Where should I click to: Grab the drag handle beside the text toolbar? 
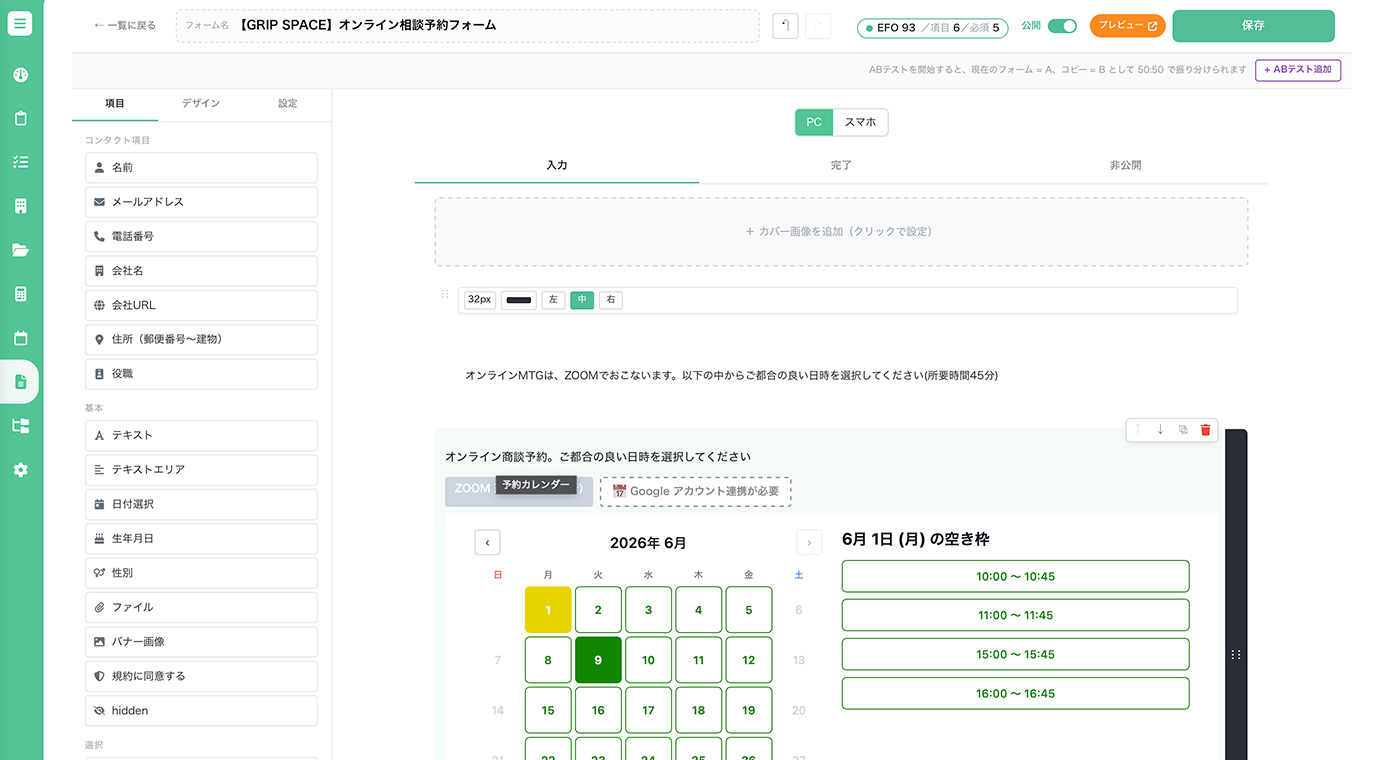pos(445,294)
